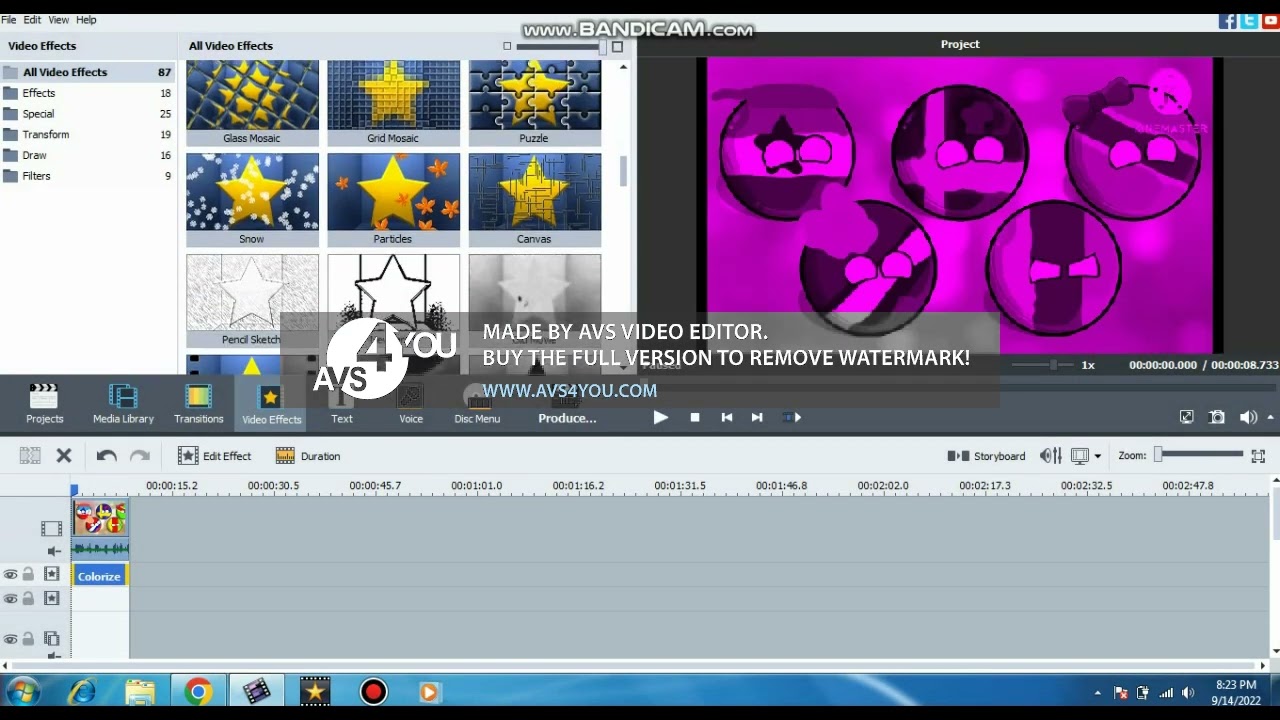Undo the last action

click(106, 456)
